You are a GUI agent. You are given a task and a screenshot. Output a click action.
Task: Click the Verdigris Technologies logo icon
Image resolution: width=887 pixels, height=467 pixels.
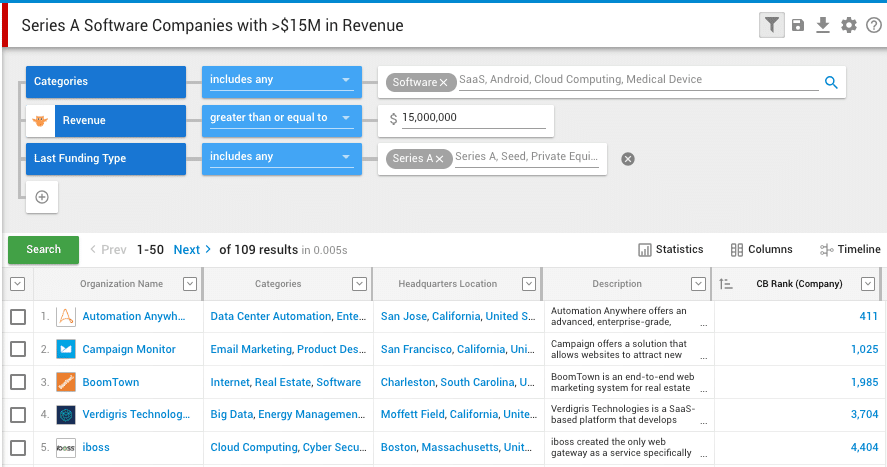pos(66,415)
